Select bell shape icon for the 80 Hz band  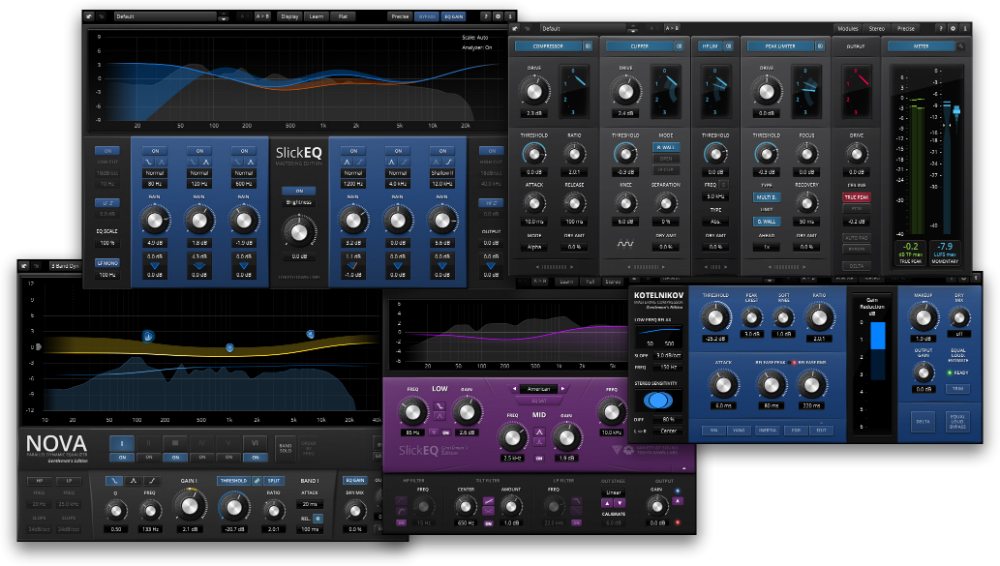(x=161, y=162)
